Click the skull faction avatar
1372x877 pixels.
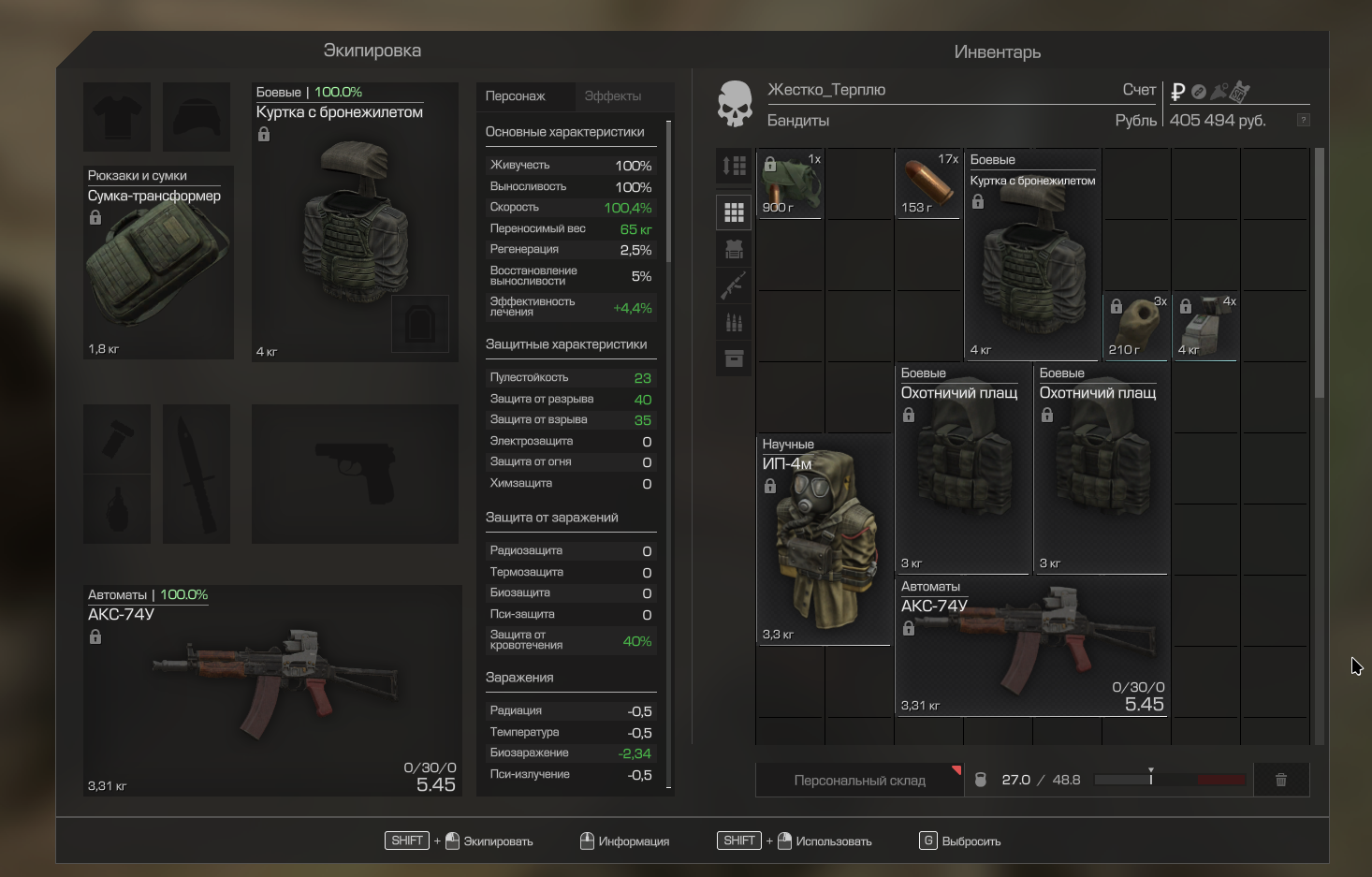[x=735, y=104]
